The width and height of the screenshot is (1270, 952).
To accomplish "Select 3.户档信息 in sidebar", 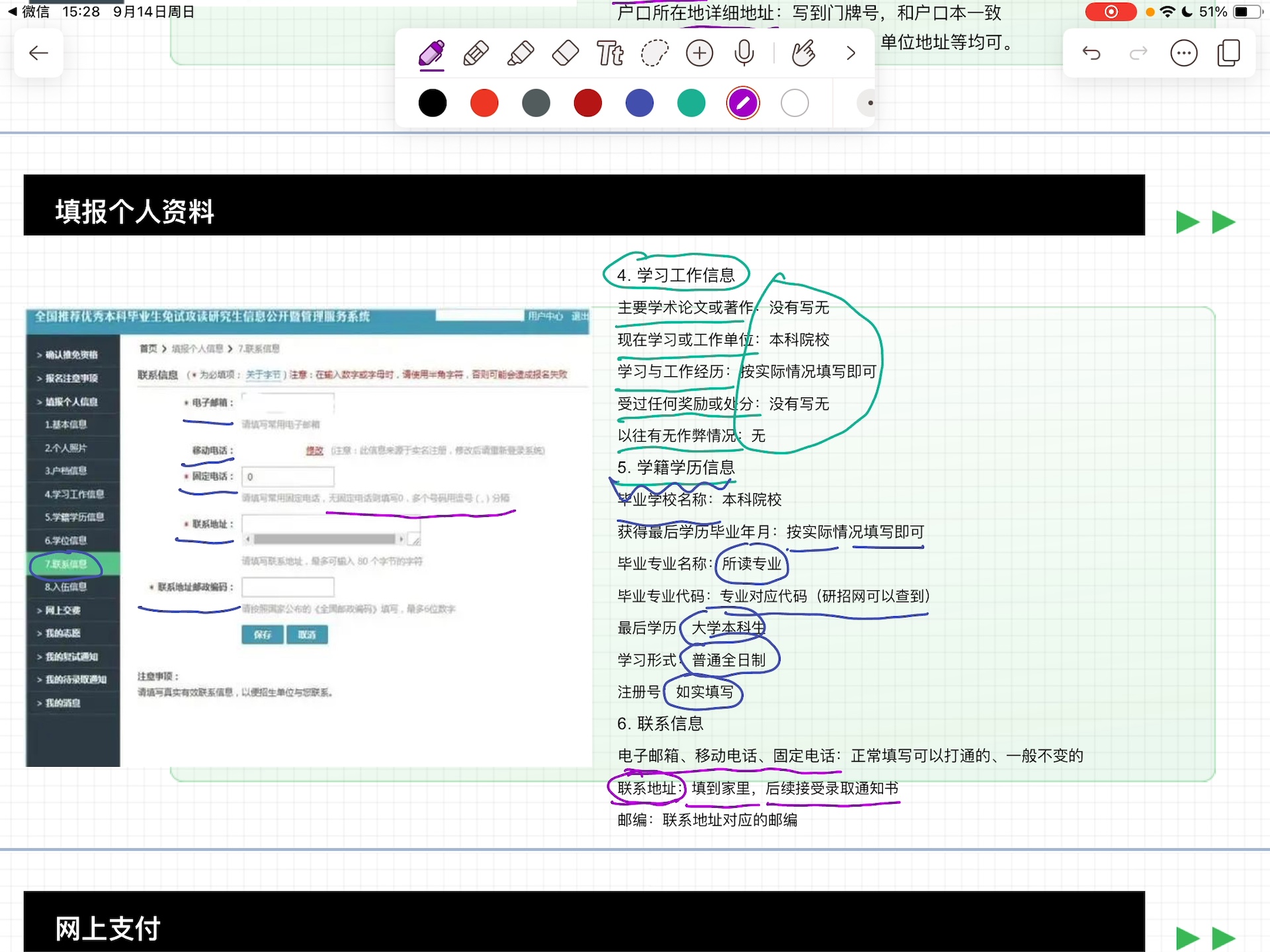I will [66, 471].
